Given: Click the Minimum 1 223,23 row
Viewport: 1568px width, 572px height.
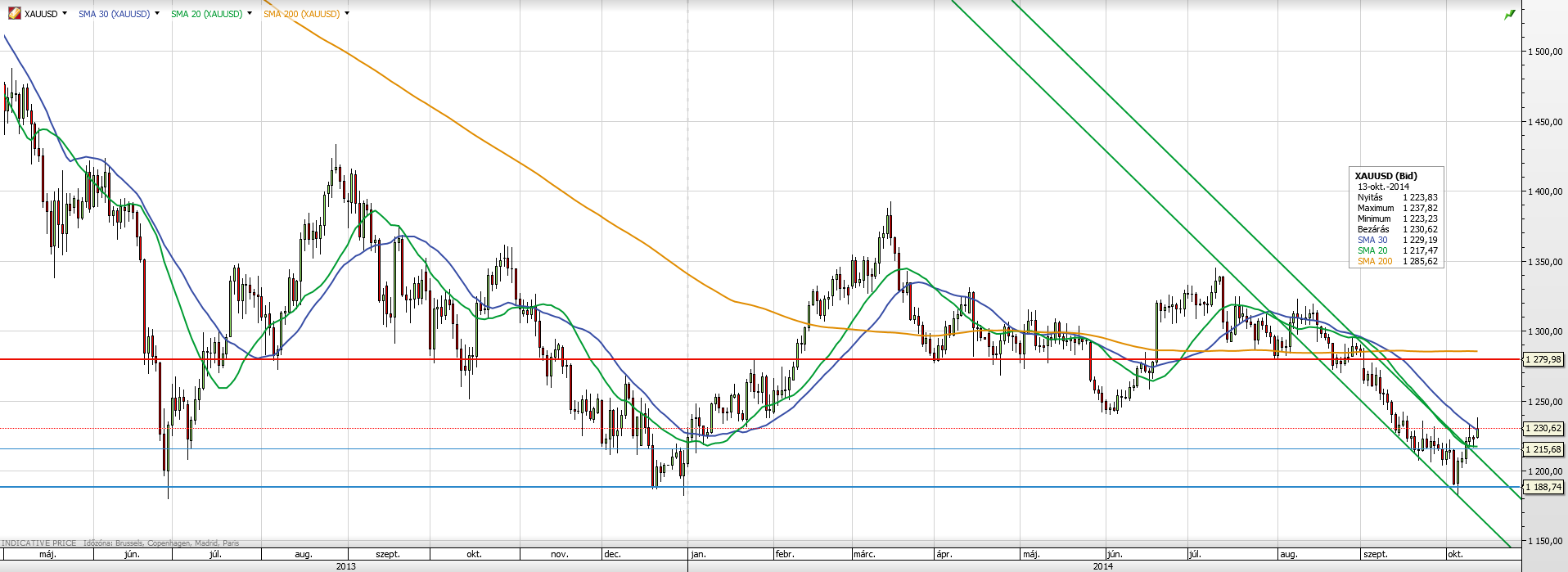Looking at the screenshot, I should (1397, 218).
